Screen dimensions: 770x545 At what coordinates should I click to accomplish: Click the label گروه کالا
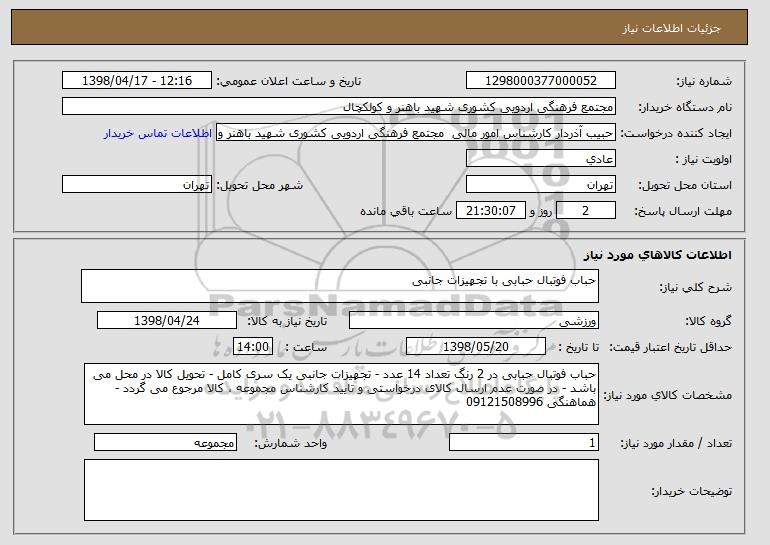[708, 321]
